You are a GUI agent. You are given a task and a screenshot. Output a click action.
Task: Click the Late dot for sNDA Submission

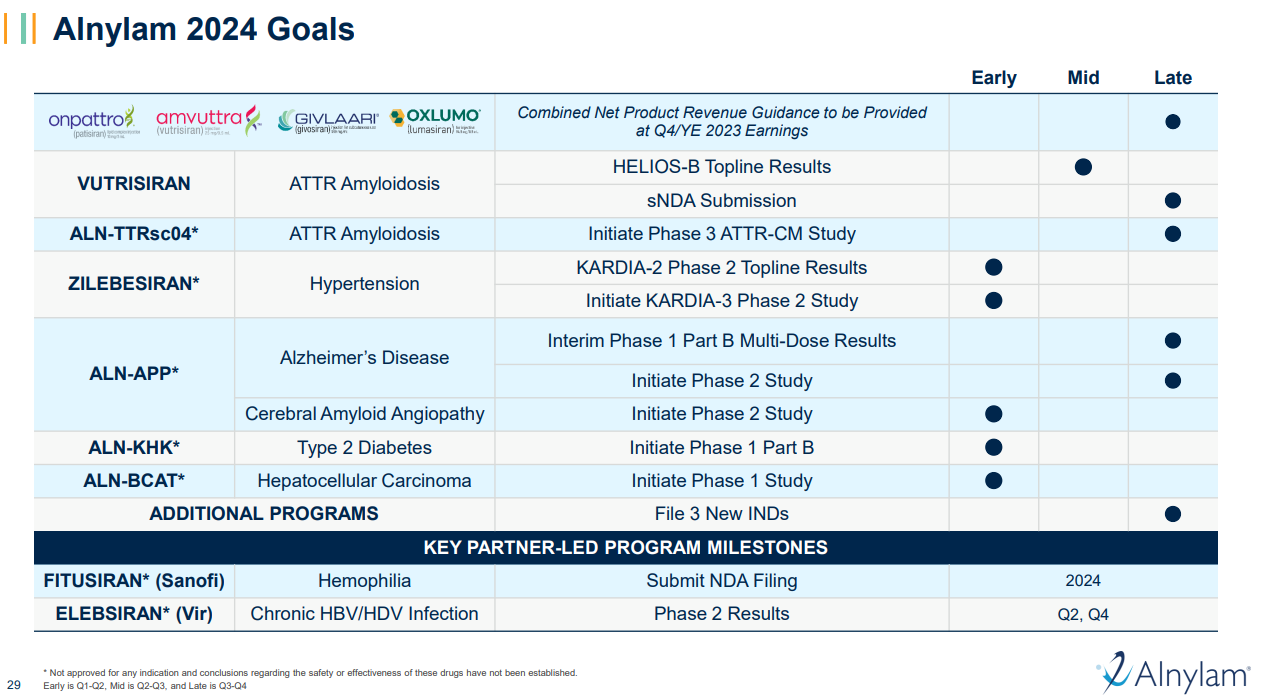point(1173,201)
